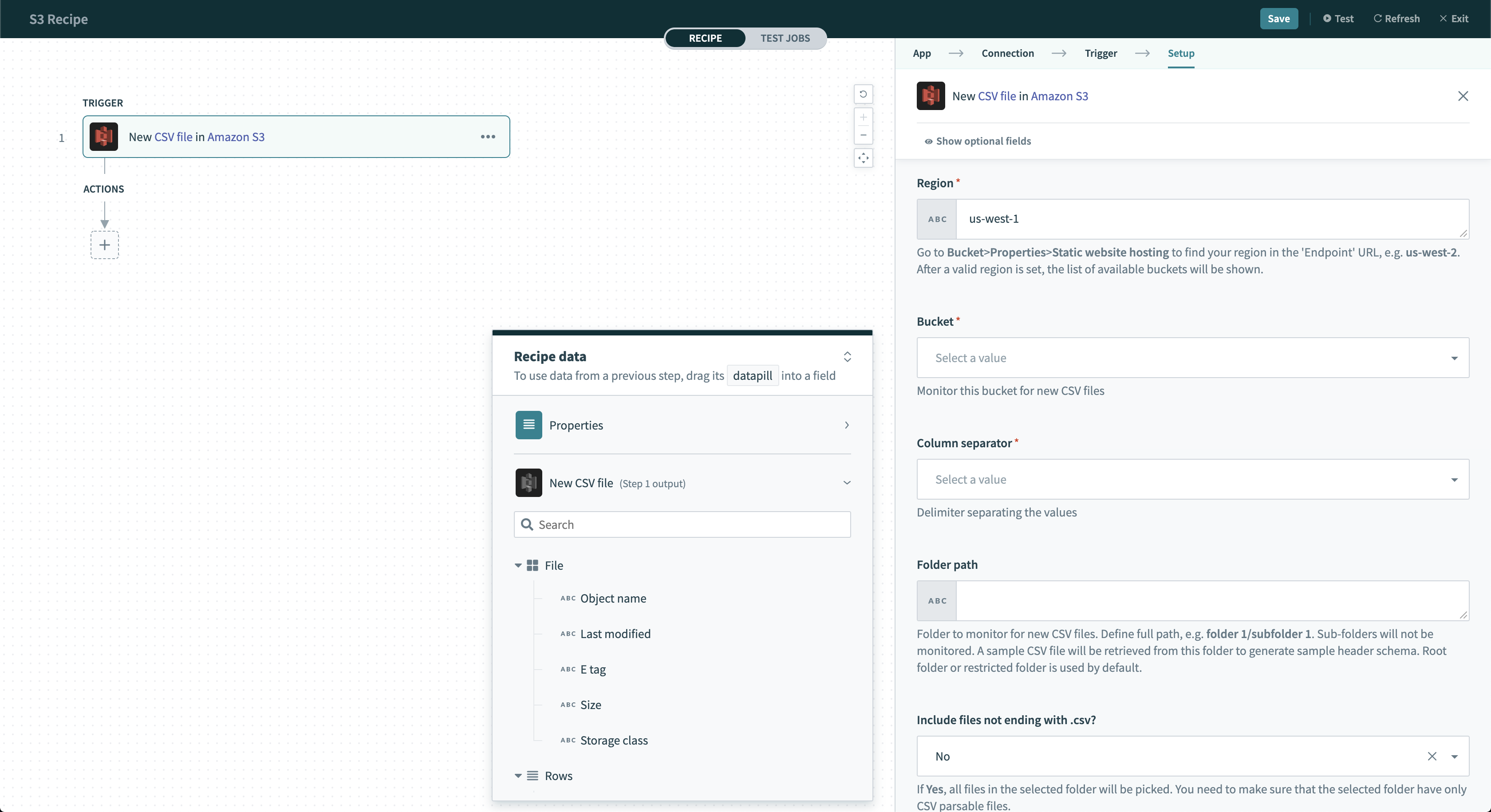The width and height of the screenshot is (1491, 812).
Task: Click the Rows section list icon
Action: [532, 776]
